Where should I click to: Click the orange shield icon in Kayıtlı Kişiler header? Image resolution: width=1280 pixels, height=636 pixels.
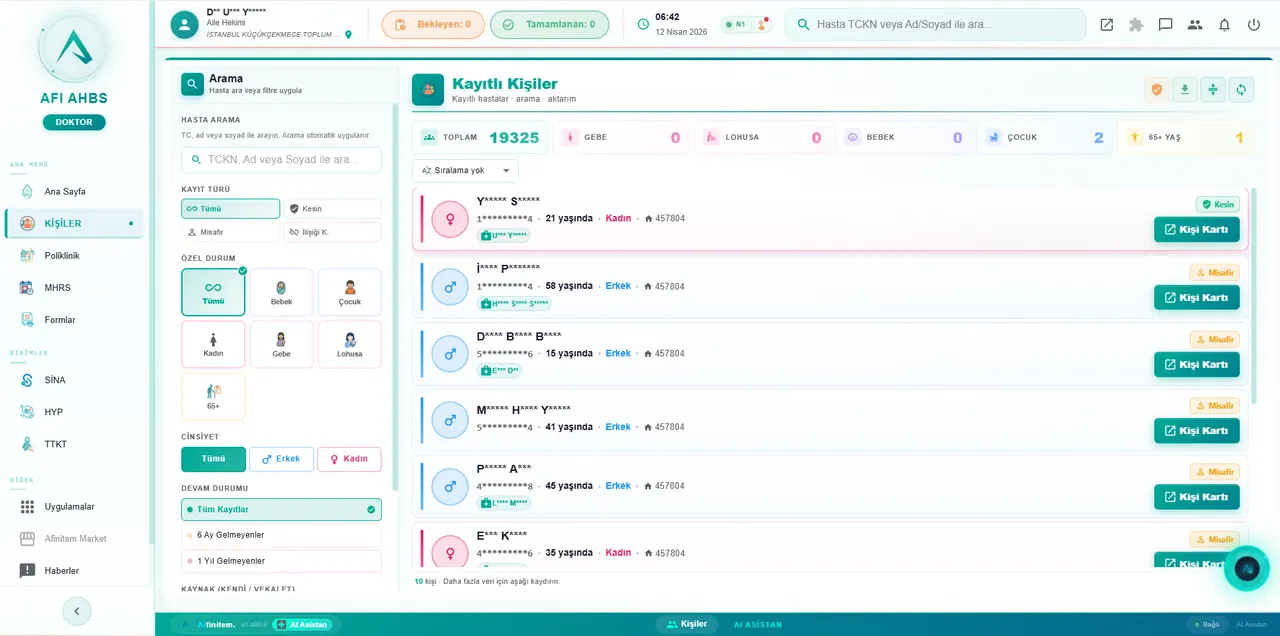[x=1157, y=90]
